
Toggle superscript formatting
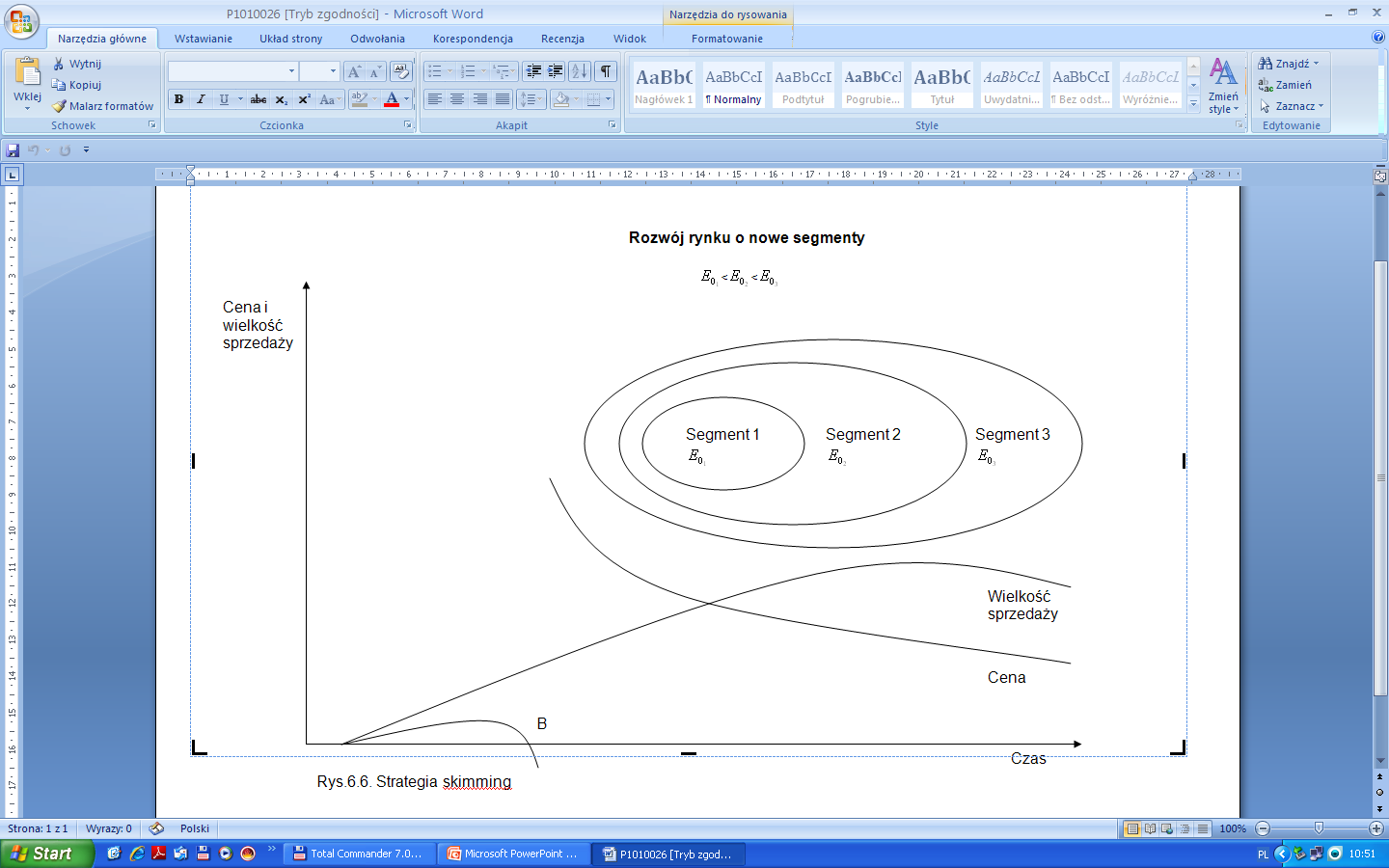tap(304, 99)
